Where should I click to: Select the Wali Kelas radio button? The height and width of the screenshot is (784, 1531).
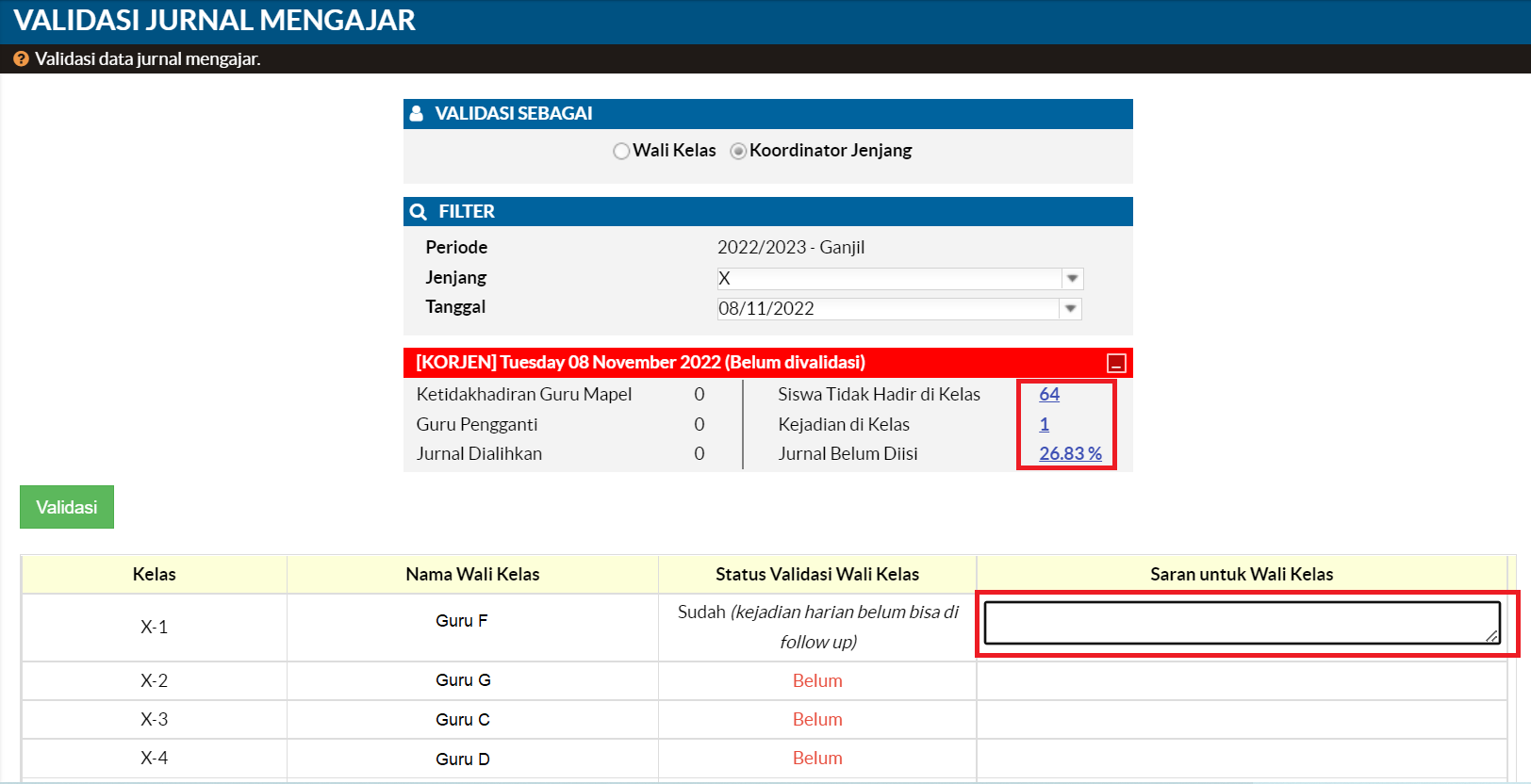(621, 151)
